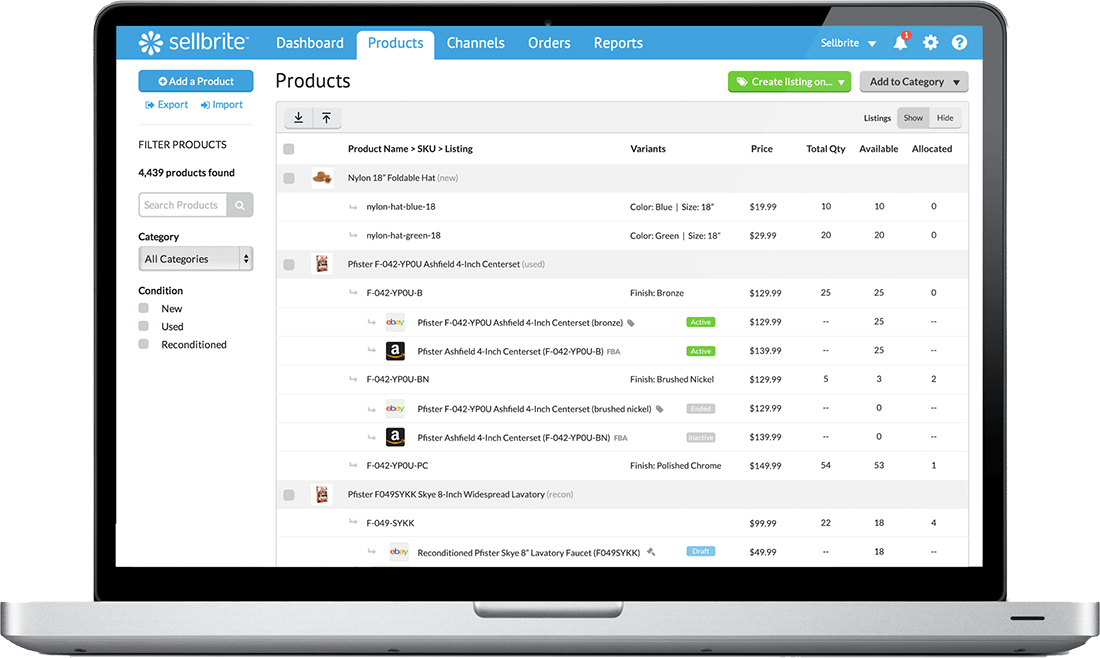Click the Sellbrite logo
1100x658 pixels.
pos(193,42)
